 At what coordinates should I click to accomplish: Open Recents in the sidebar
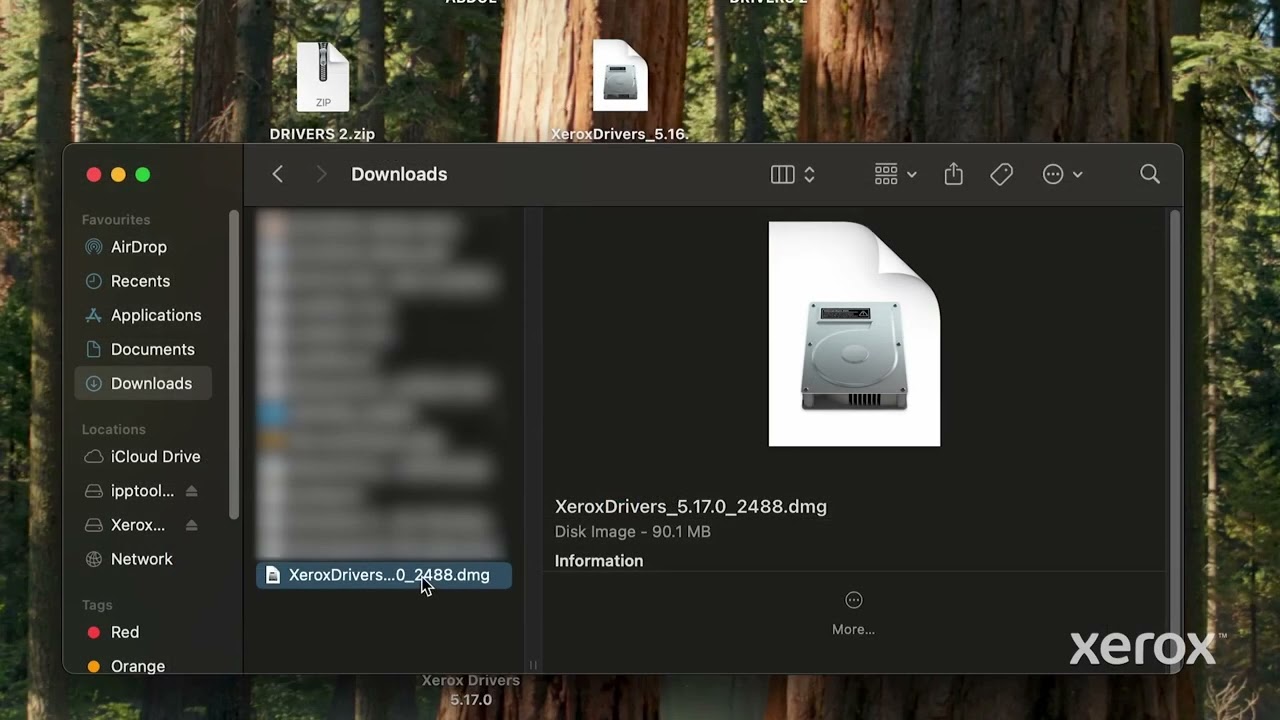click(x=143, y=281)
